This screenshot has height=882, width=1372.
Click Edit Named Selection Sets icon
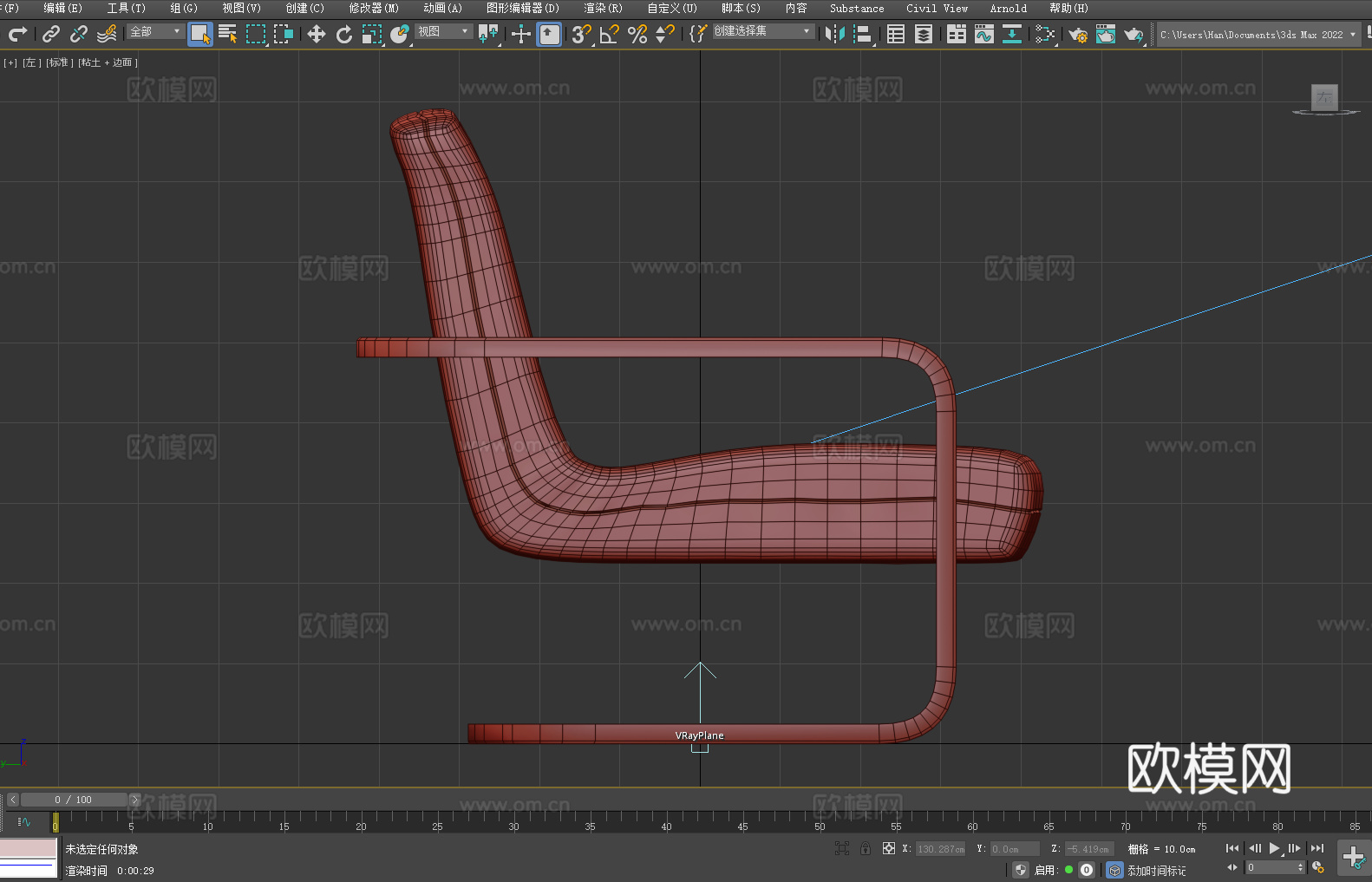click(697, 34)
